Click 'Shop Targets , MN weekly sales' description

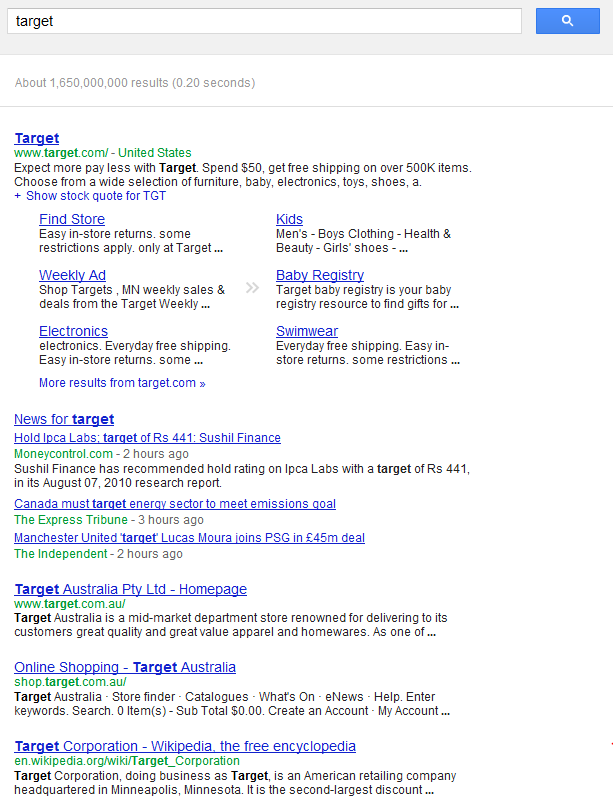(132, 297)
